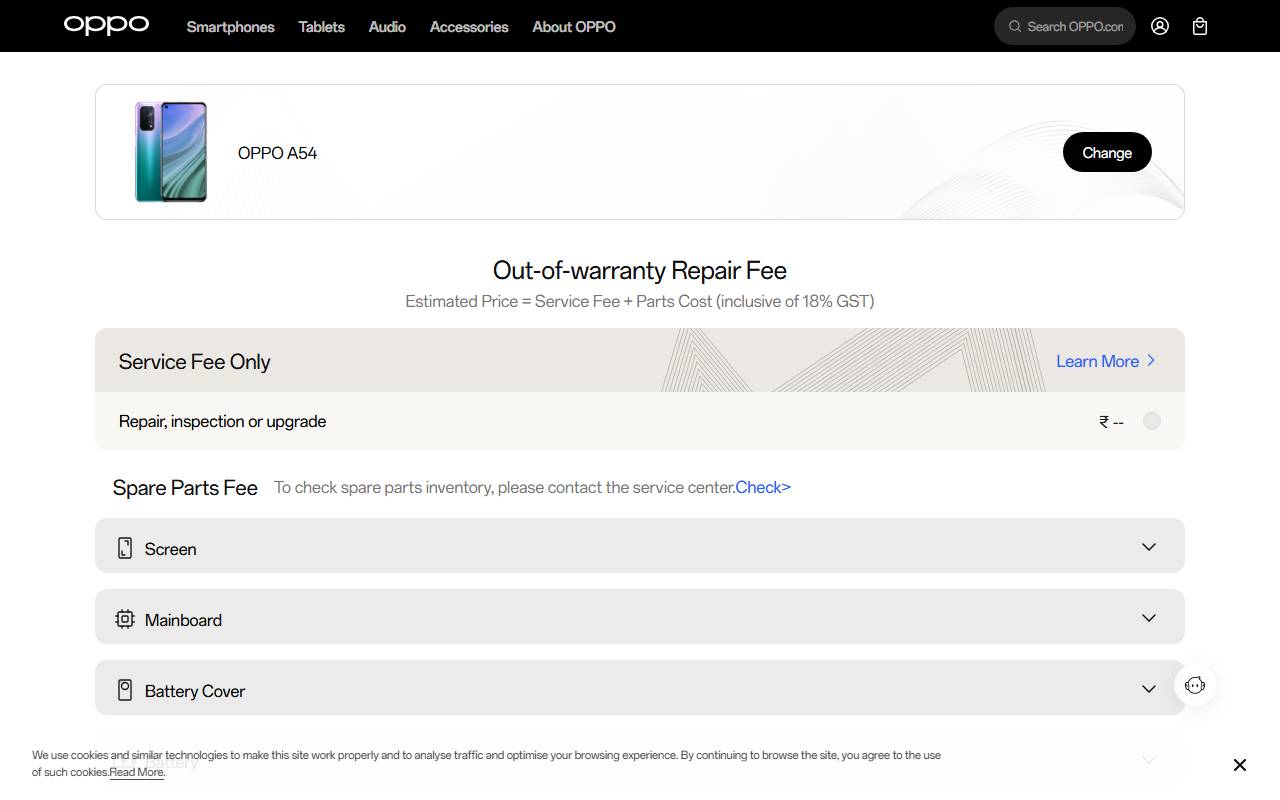Click the OPPO logo

tap(106, 25)
